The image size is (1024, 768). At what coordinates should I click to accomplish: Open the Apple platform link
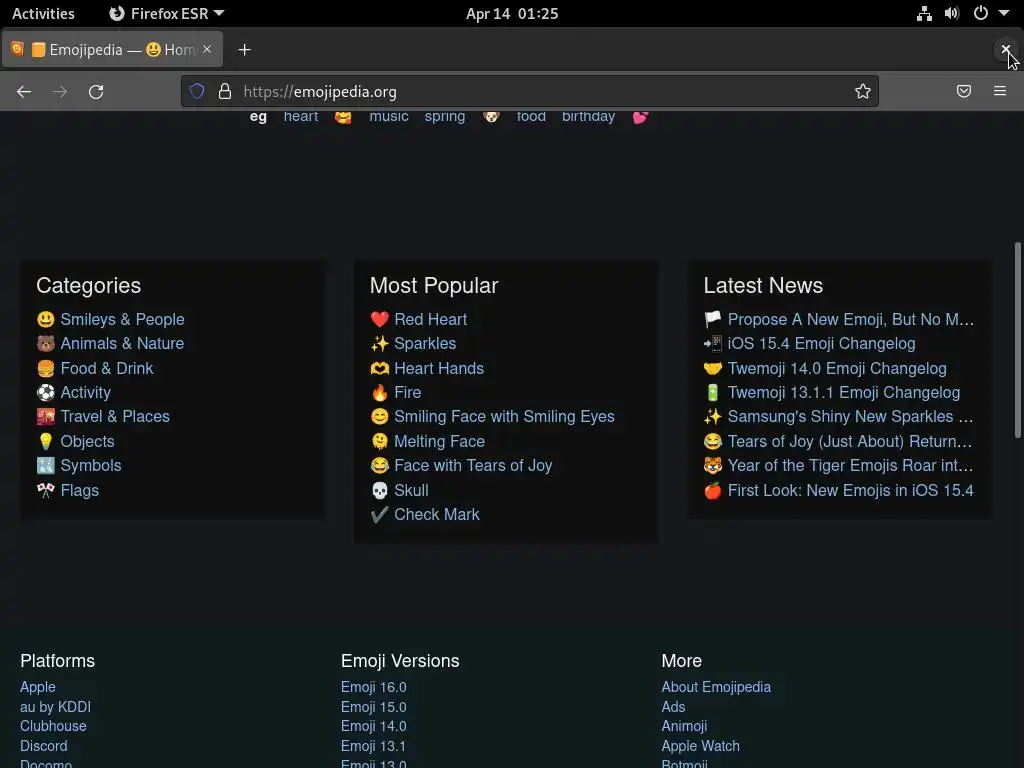[x=38, y=687]
